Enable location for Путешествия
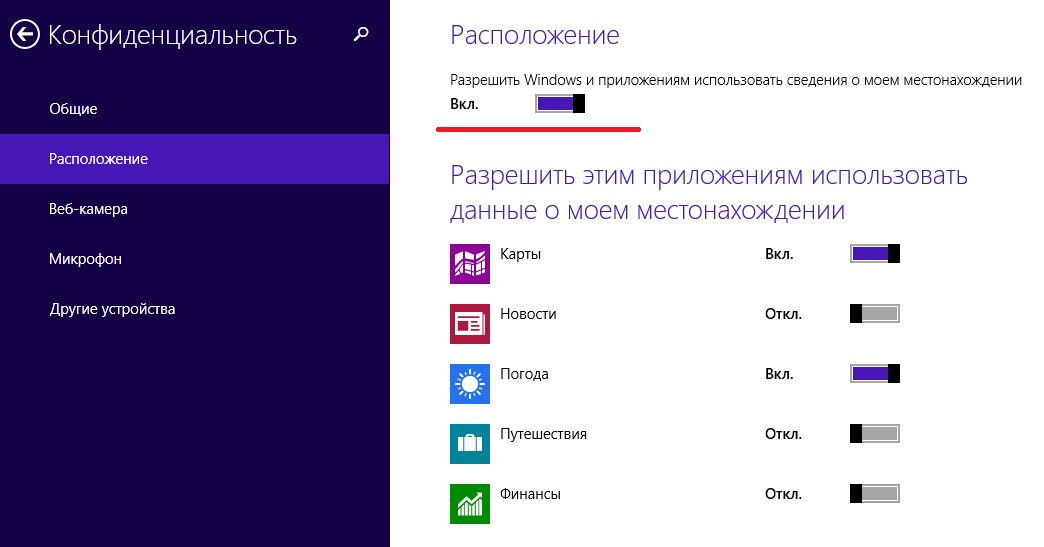The height and width of the screenshot is (547, 1044). pos(875,433)
